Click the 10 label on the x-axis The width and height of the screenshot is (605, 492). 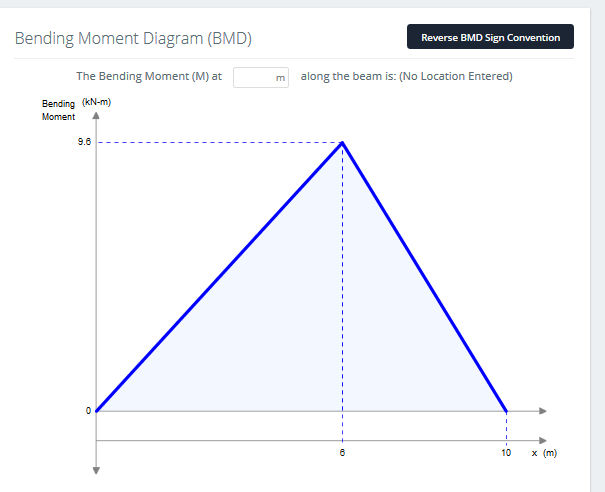click(x=506, y=453)
